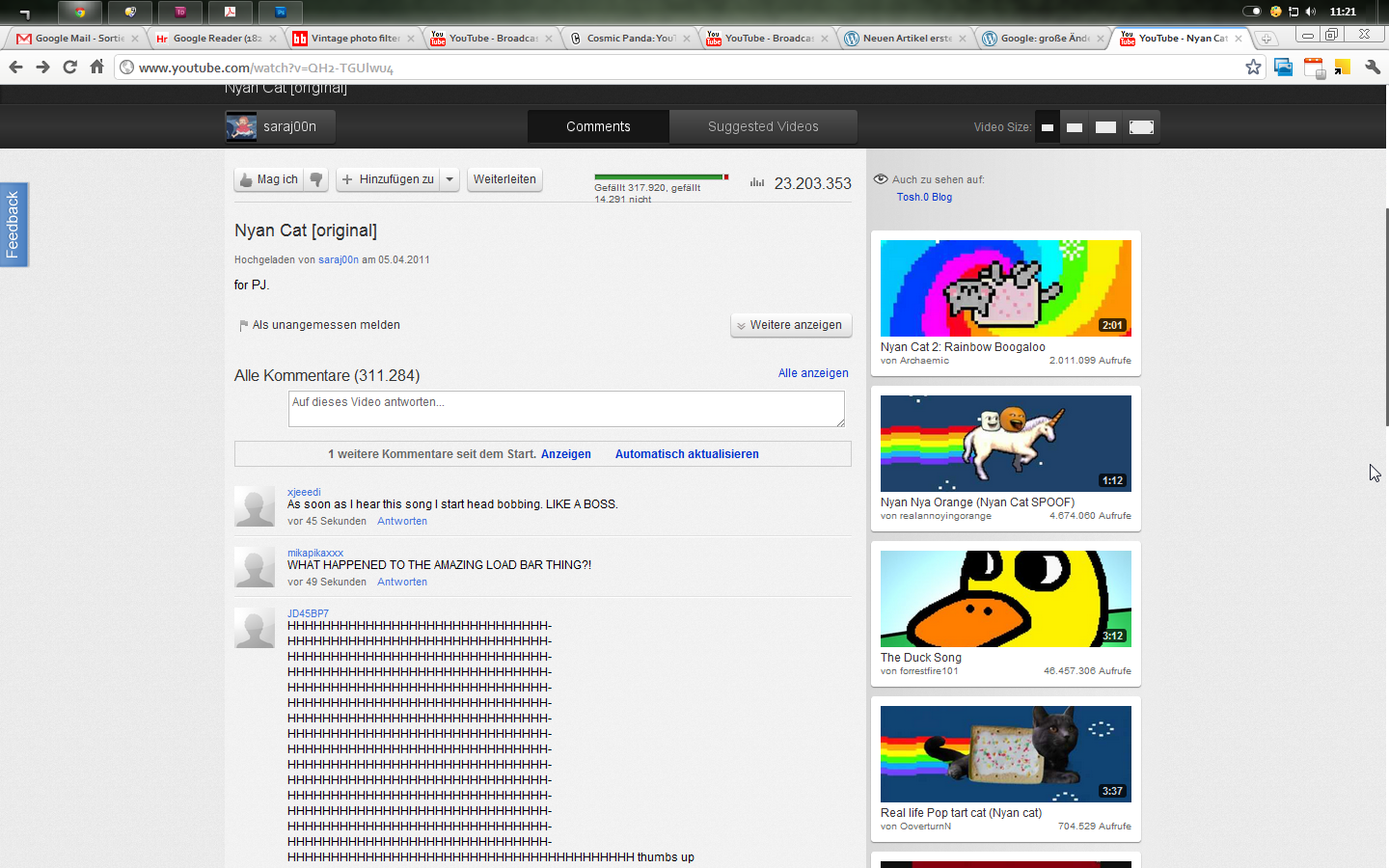Toggle the switch in the system tray

pos(1251,12)
